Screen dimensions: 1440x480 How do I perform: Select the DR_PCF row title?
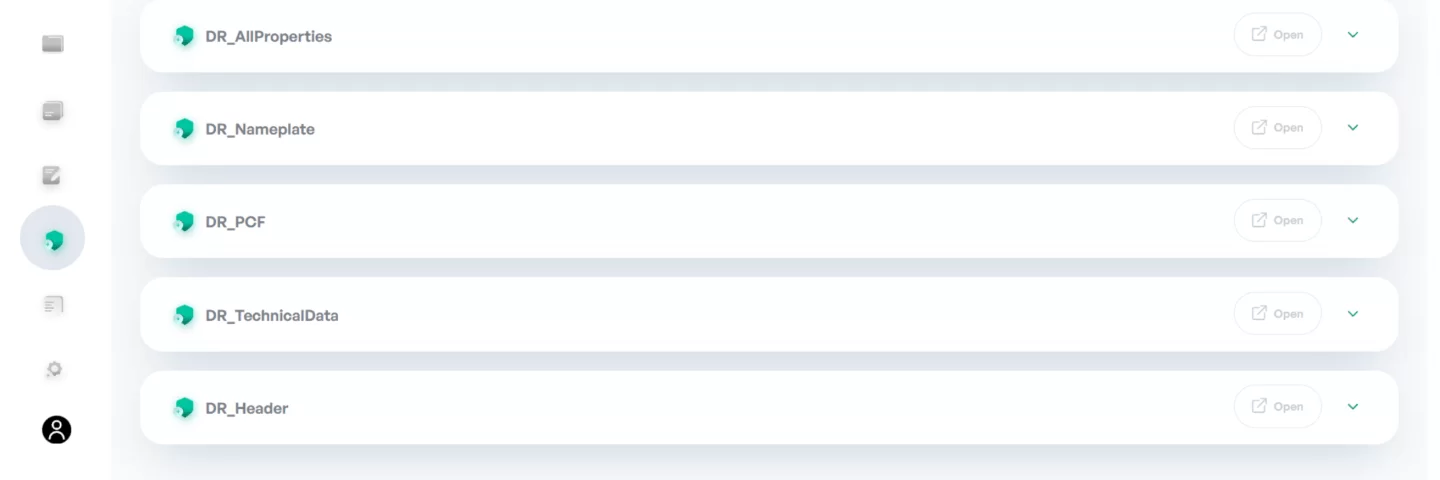(x=236, y=222)
